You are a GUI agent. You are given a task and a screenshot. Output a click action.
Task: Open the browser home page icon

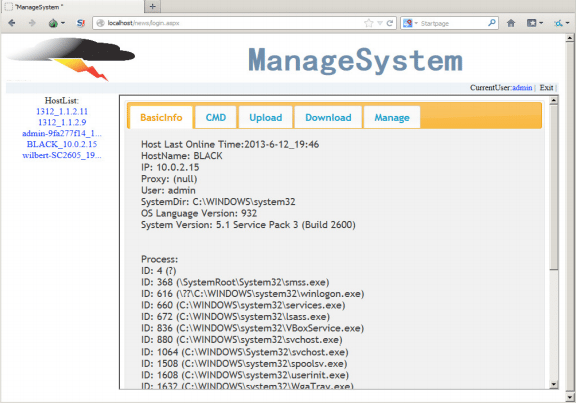(x=511, y=23)
